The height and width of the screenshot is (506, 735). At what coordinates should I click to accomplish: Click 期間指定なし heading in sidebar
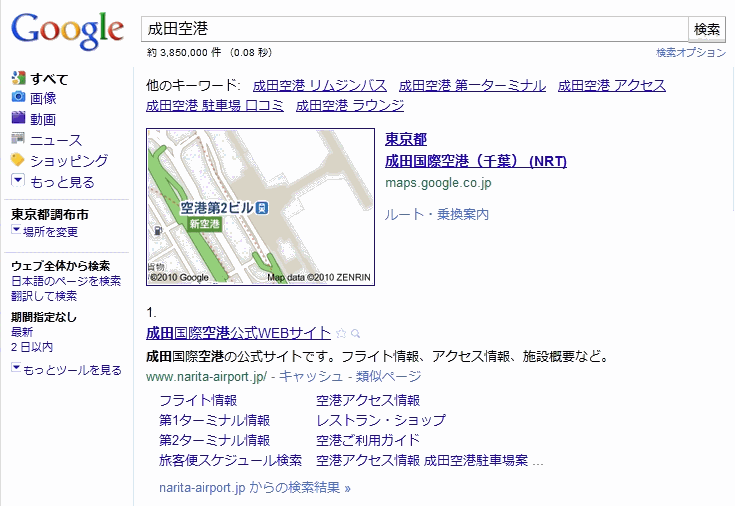click(44, 317)
